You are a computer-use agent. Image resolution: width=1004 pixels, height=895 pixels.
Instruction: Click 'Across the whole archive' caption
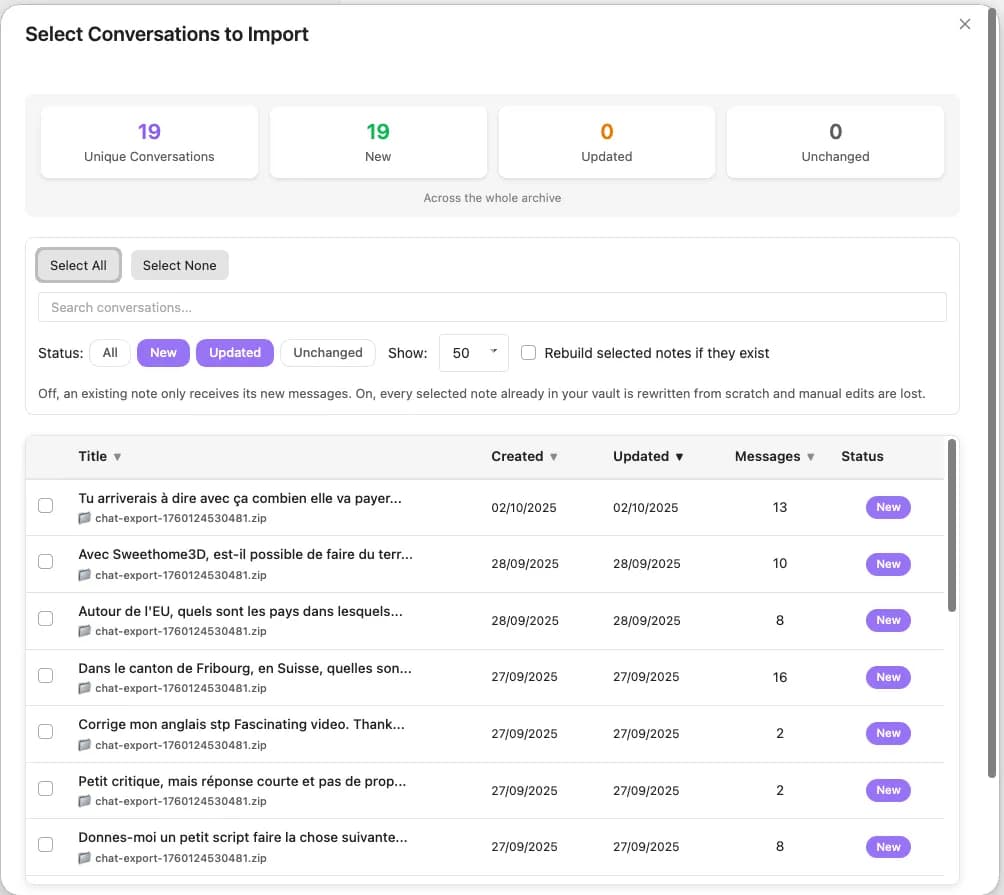point(492,198)
